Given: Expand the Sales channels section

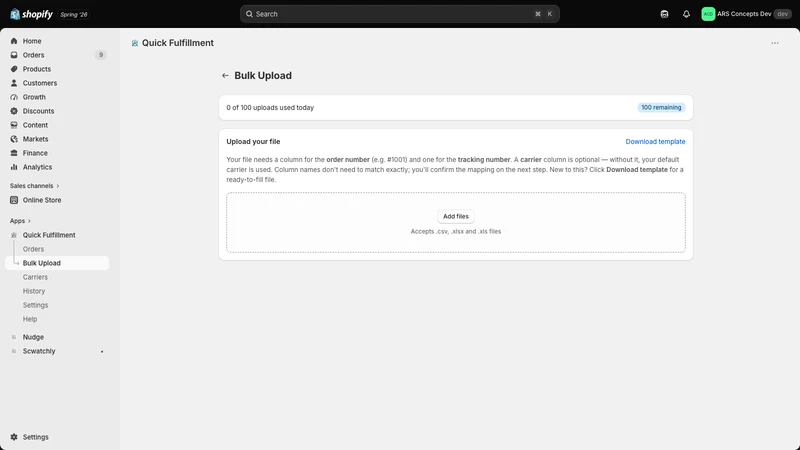Looking at the screenshot, I should click(34, 186).
